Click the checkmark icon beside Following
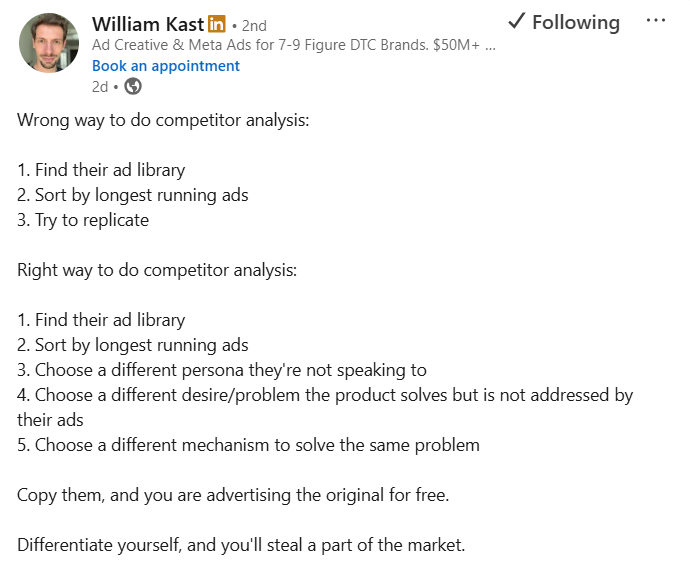This screenshot has height=563, width=690. (516, 22)
